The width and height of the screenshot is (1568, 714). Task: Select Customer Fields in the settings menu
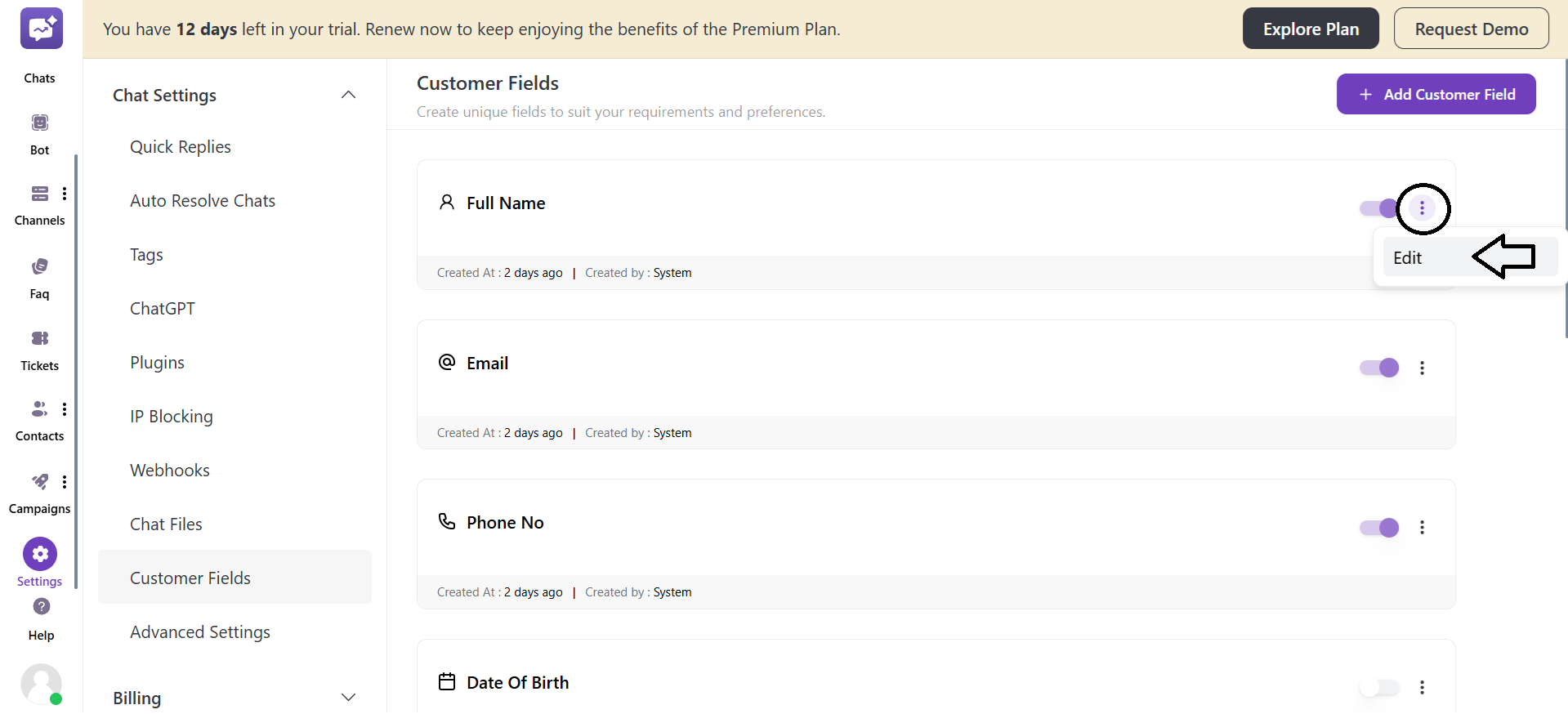point(190,578)
